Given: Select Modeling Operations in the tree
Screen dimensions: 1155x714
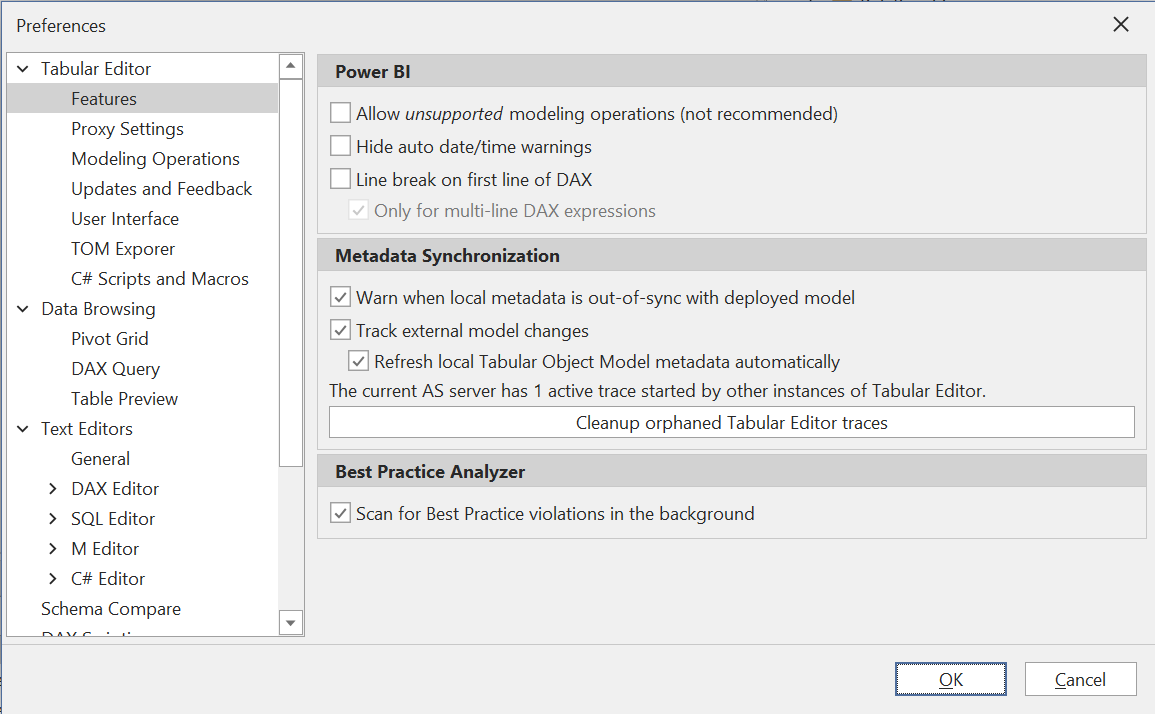Looking at the screenshot, I should tap(155, 159).
